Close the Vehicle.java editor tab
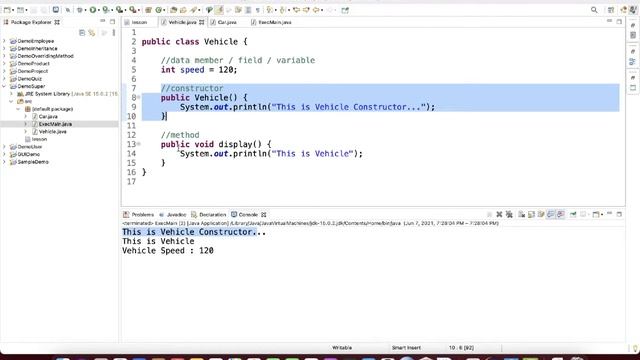This screenshot has height=360, width=640. click(202, 22)
